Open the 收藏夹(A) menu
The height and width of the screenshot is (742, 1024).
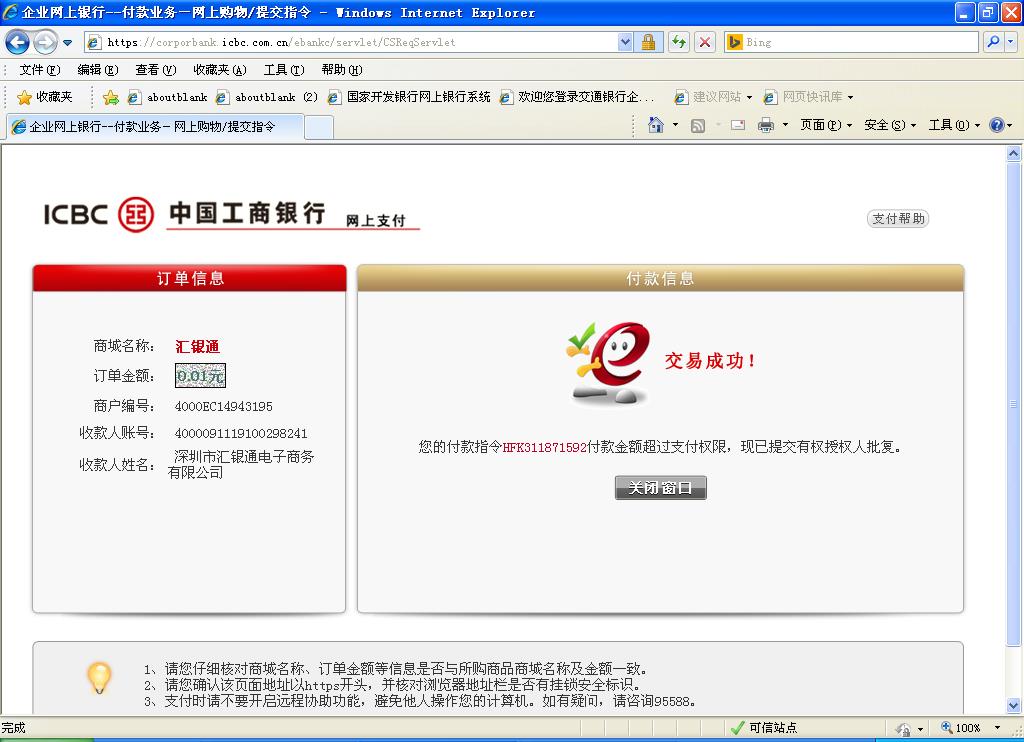click(220, 70)
